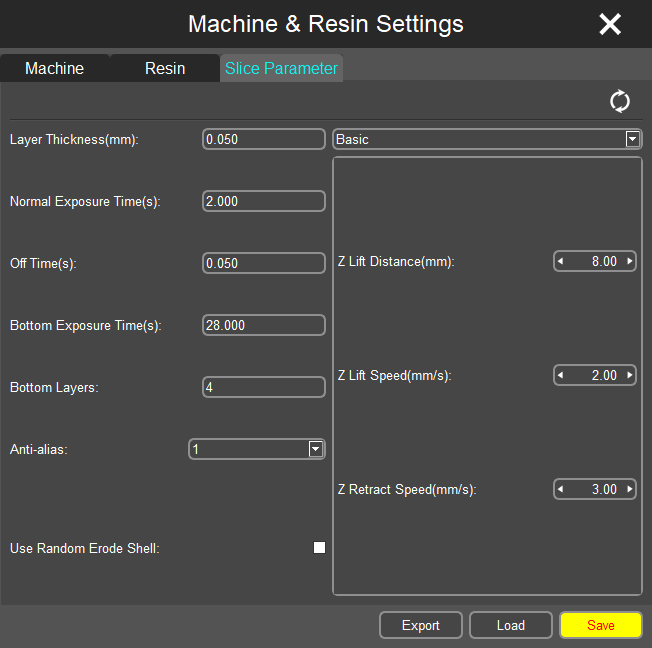
Task: Click the Z Retract Speed value 3.00
Action: pos(604,489)
